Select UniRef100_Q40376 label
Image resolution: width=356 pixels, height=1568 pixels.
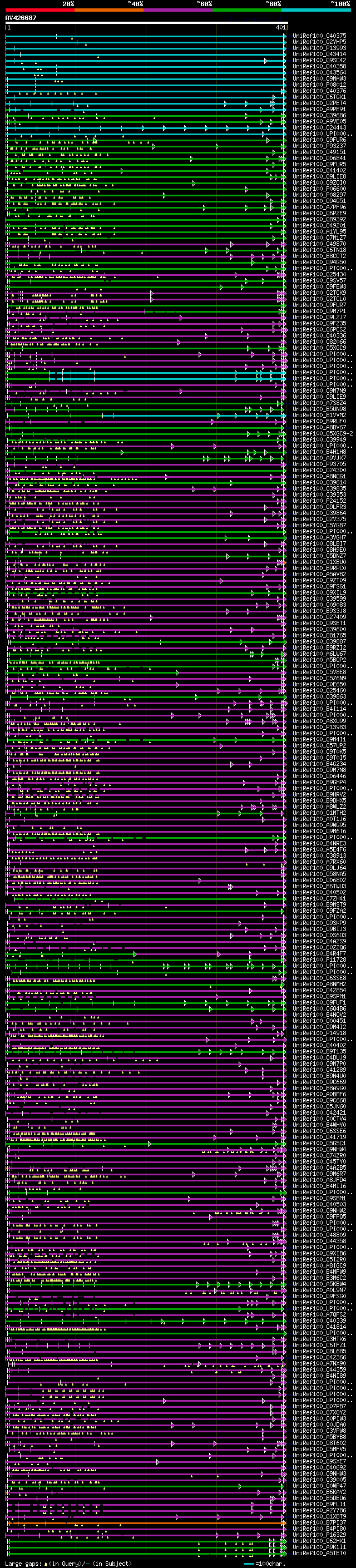click(x=319, y=91)
